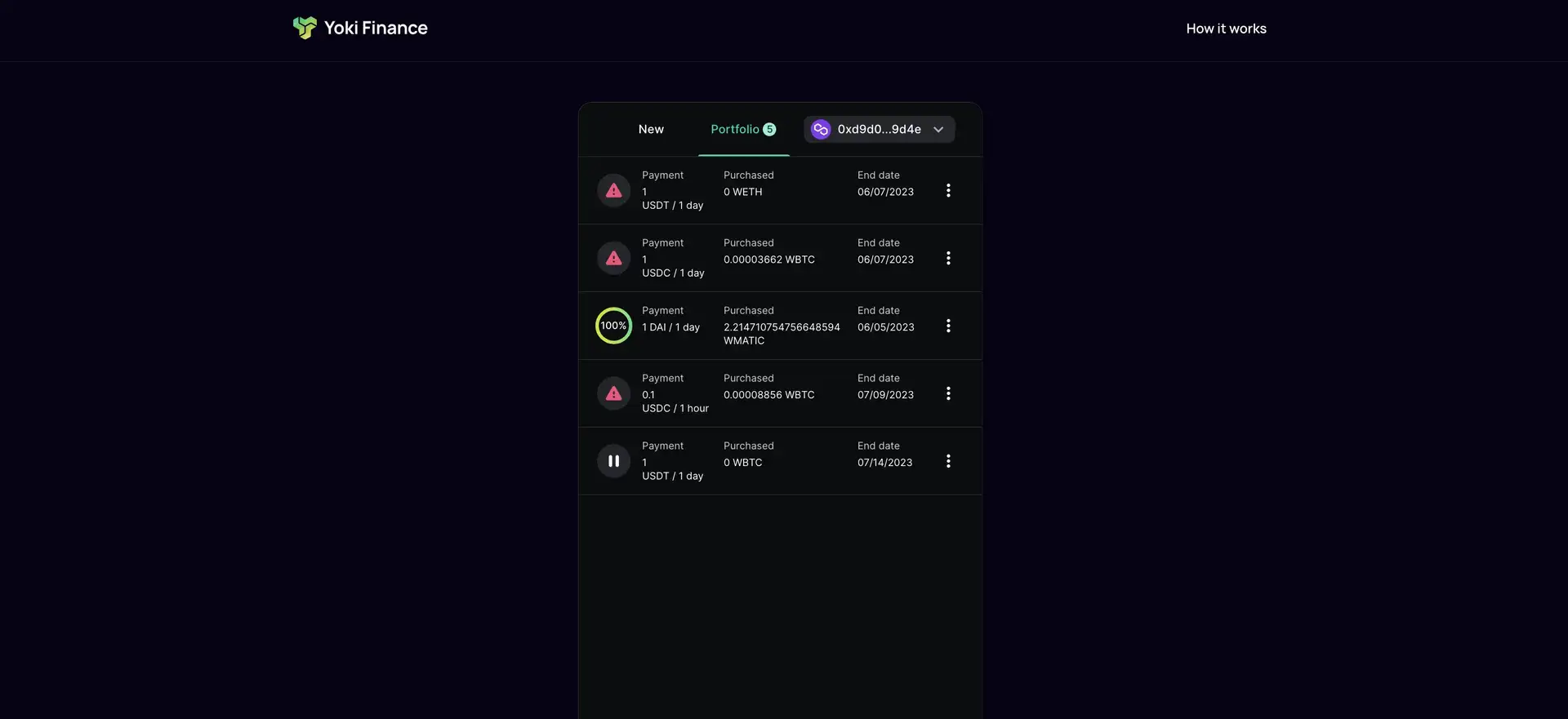Viewport: 1568px width, 719px height.
Task: Select the Portfolio tab
Action: click(x=734, y=129)
